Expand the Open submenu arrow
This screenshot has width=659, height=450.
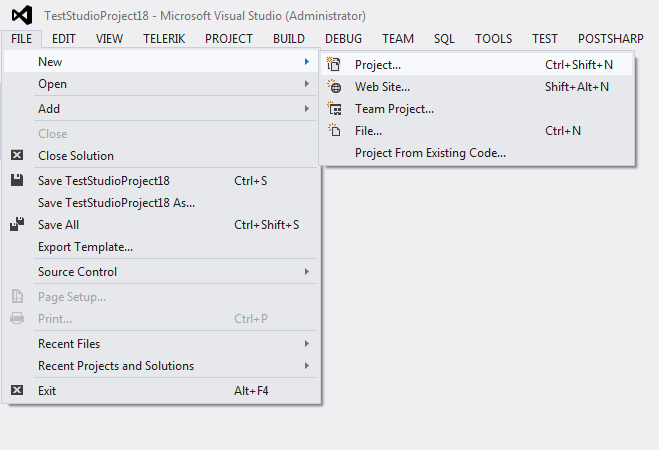pos(307,84)
